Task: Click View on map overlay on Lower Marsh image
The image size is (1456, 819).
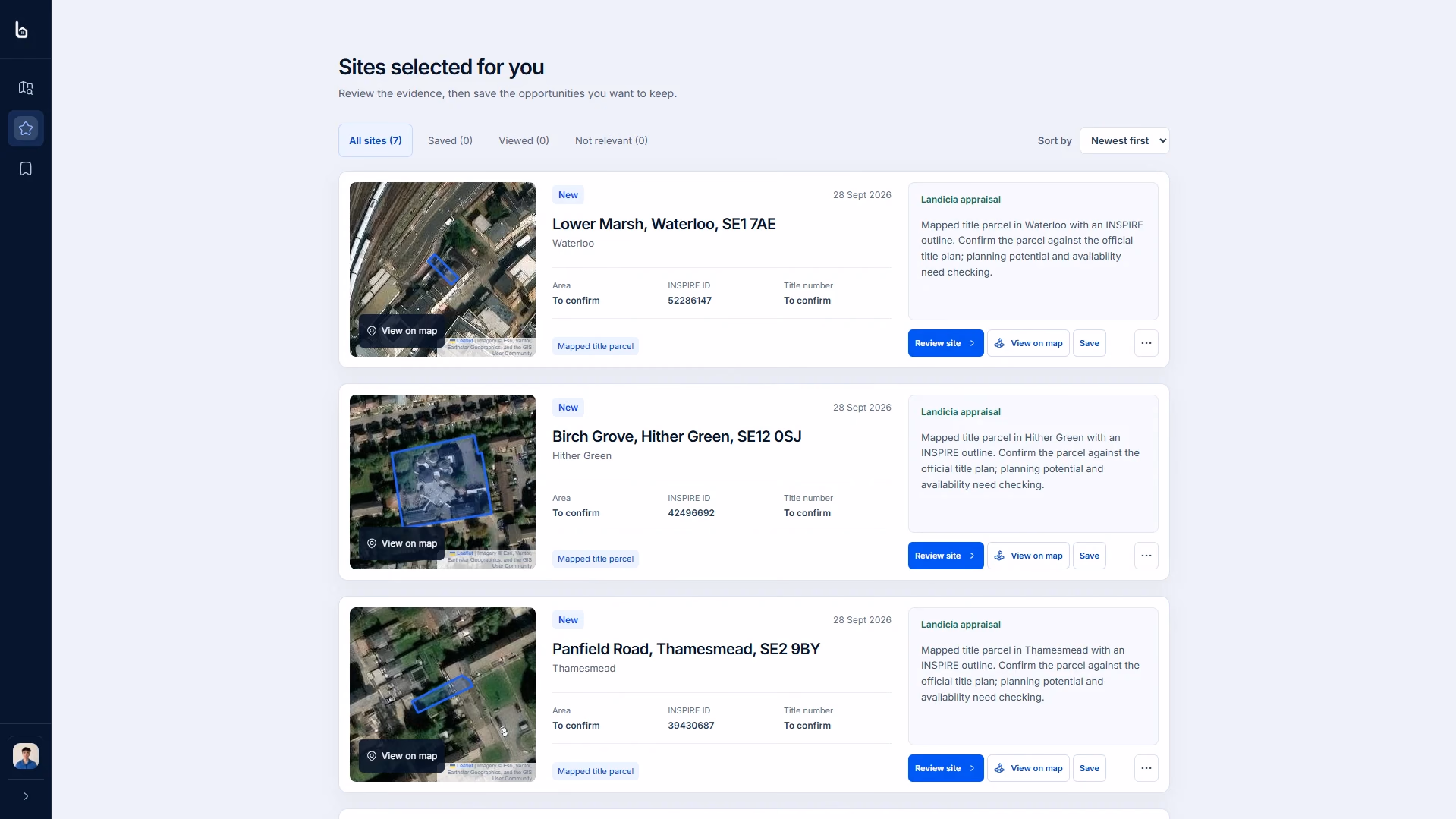Action: pyautogui.click(x=401, y=331)
